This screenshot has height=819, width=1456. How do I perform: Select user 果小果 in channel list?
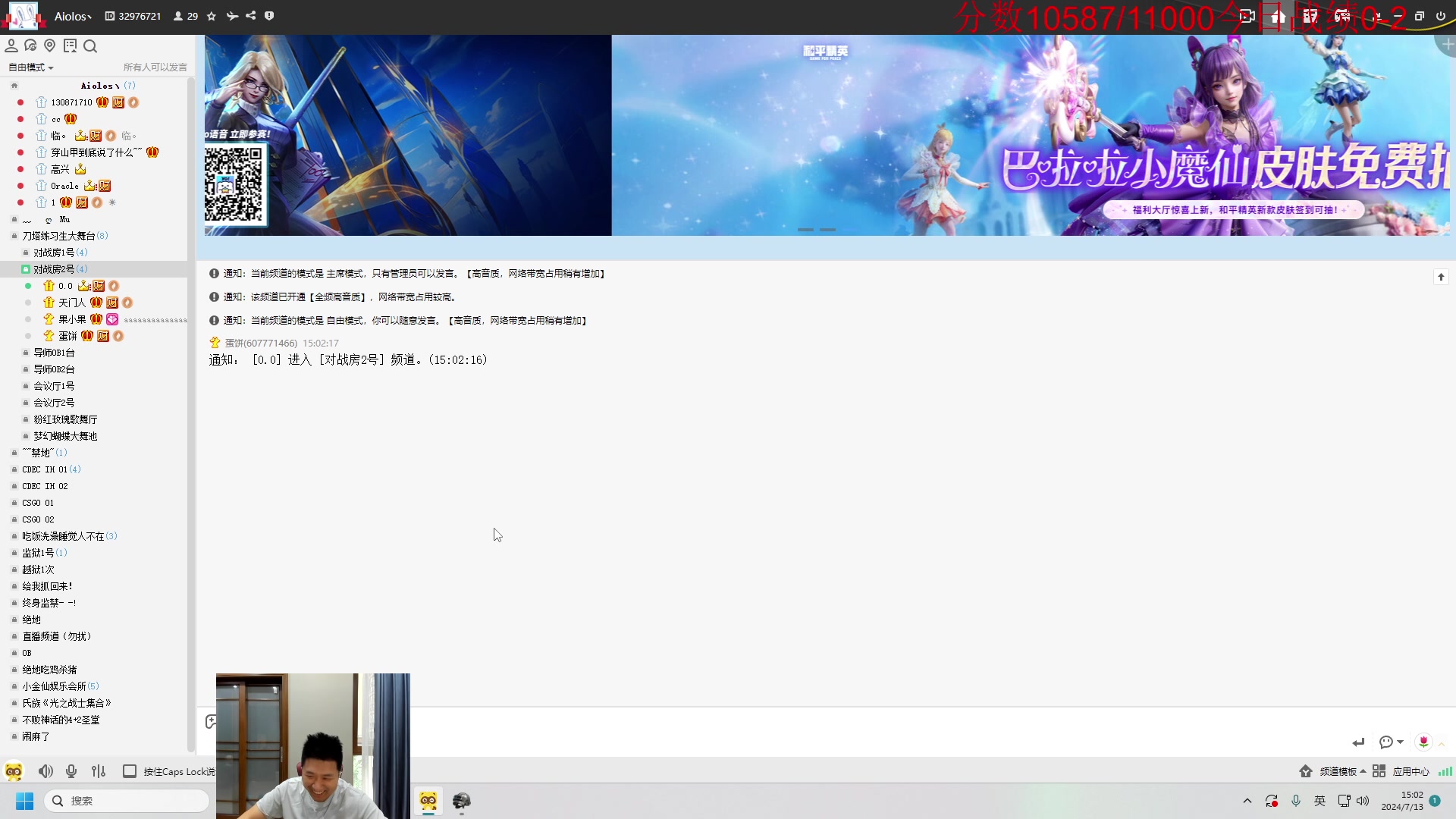click(x=72, y=319)
